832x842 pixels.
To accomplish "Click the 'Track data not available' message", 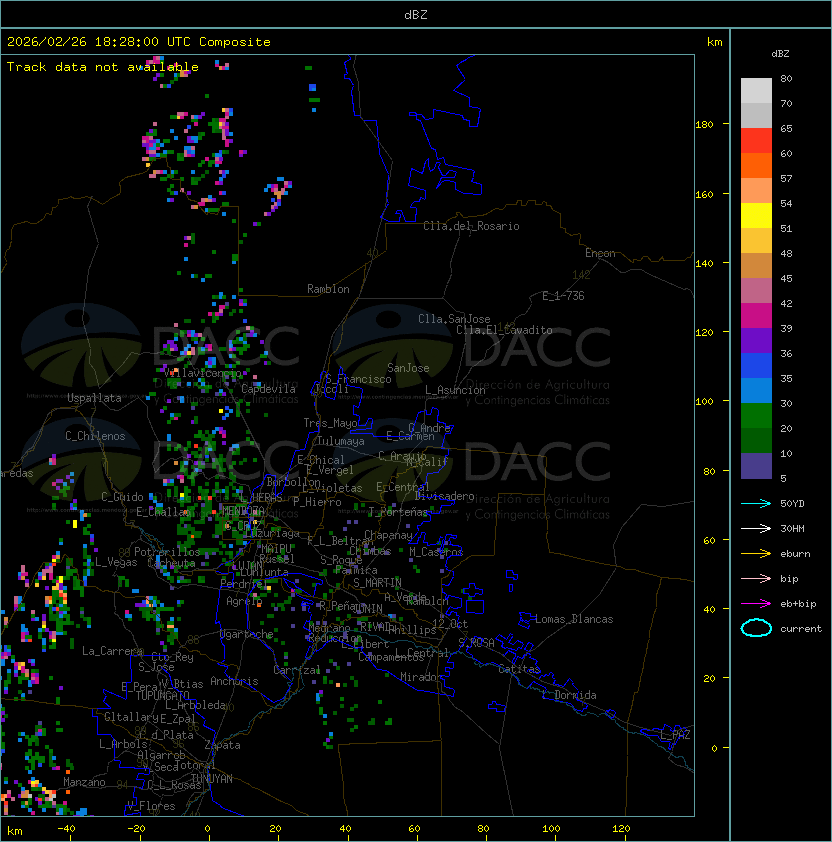I will (102, 67).
